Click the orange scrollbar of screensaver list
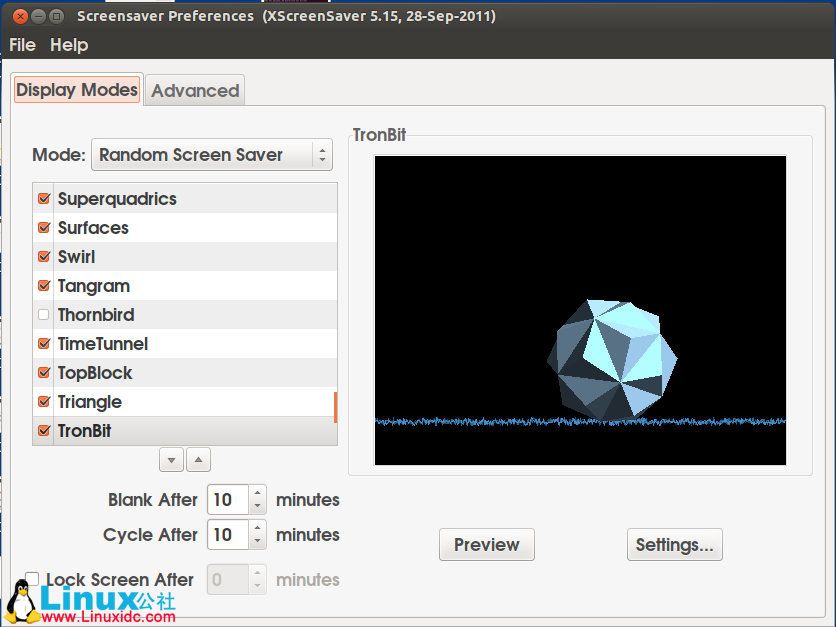 pyautogui.click(x=335, y=406)
